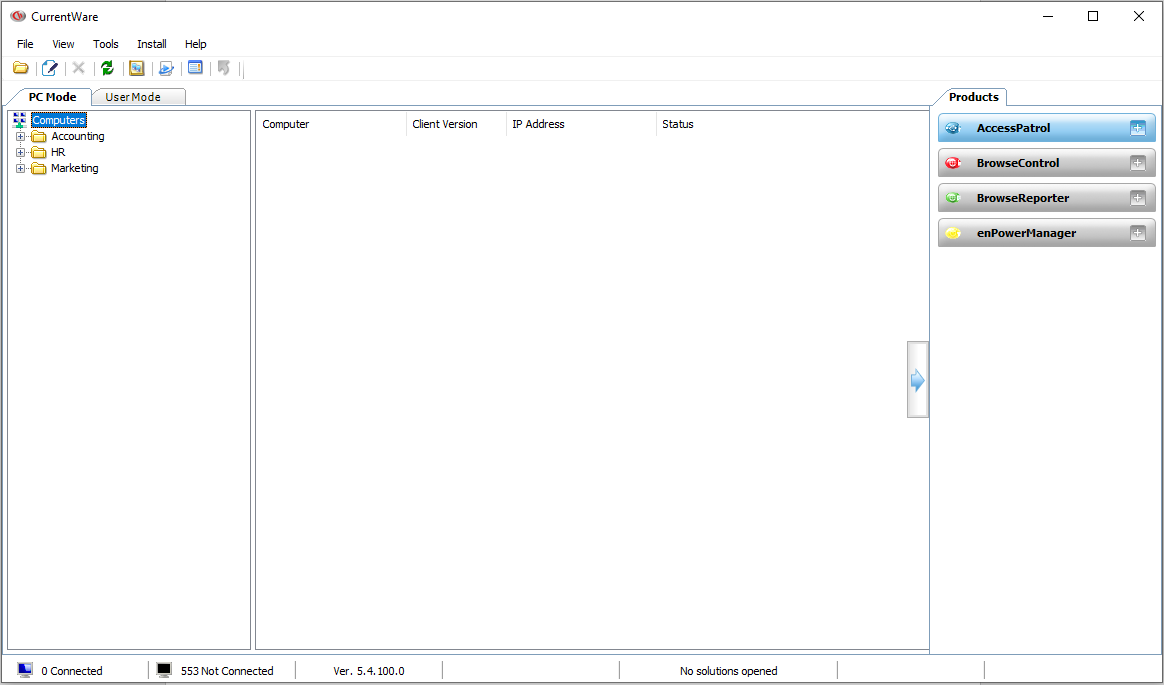The height and width of the screenshot is (685, 1164).
Task: Select the Marketing tree item label
Action: [74, 168]
